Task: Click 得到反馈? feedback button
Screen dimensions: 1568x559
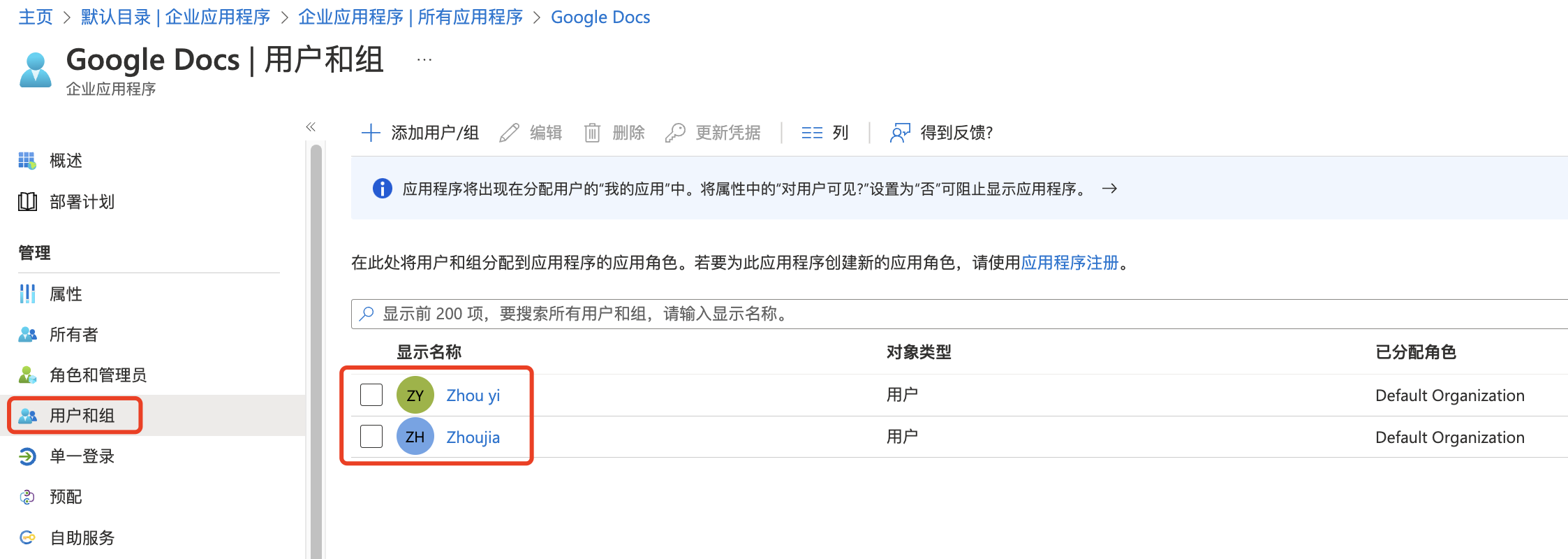Action: point(941,133)
